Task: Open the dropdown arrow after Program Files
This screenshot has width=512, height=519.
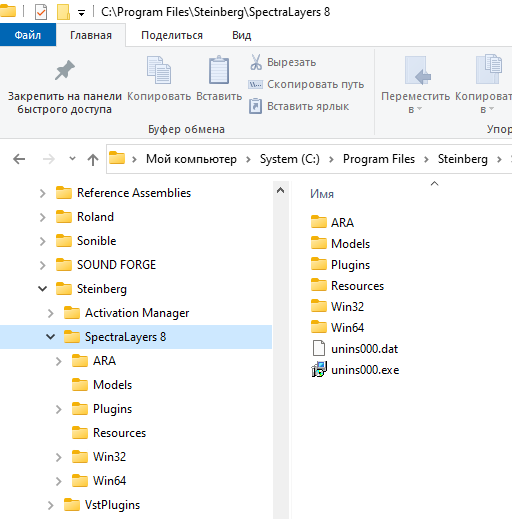Action: point(426,160)
